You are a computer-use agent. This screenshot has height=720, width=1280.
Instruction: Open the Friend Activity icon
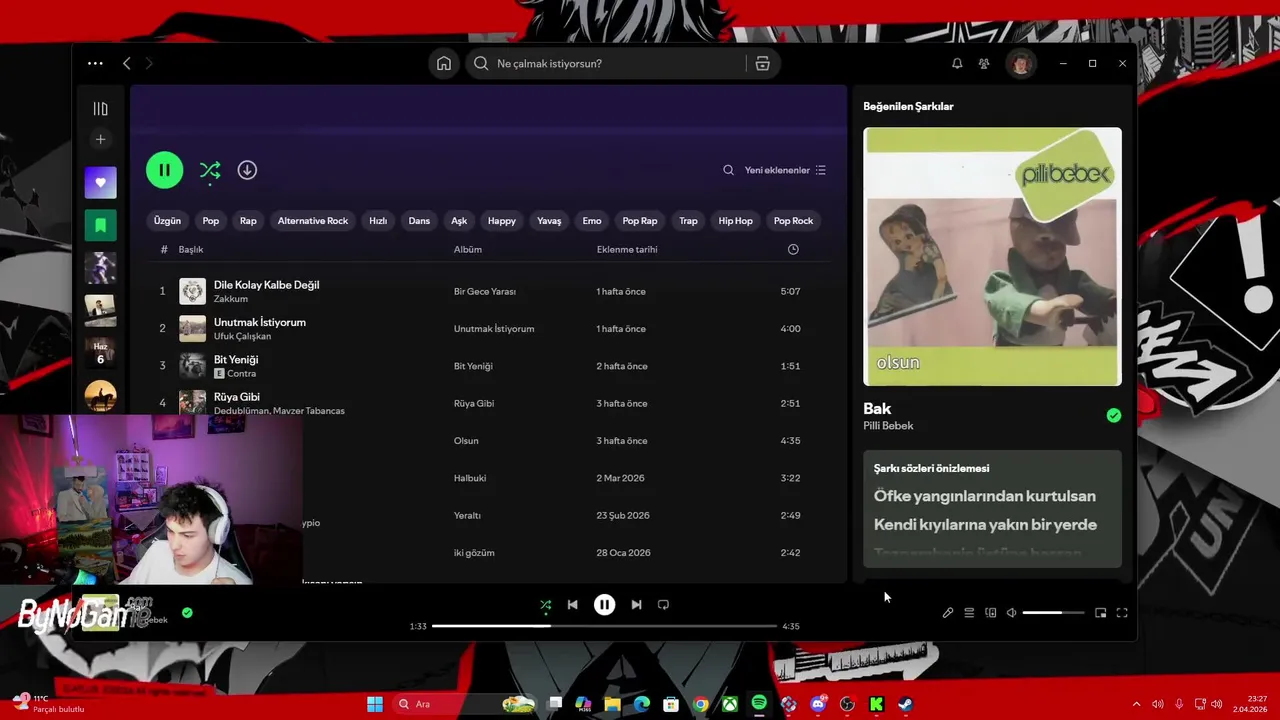[985, 63]
